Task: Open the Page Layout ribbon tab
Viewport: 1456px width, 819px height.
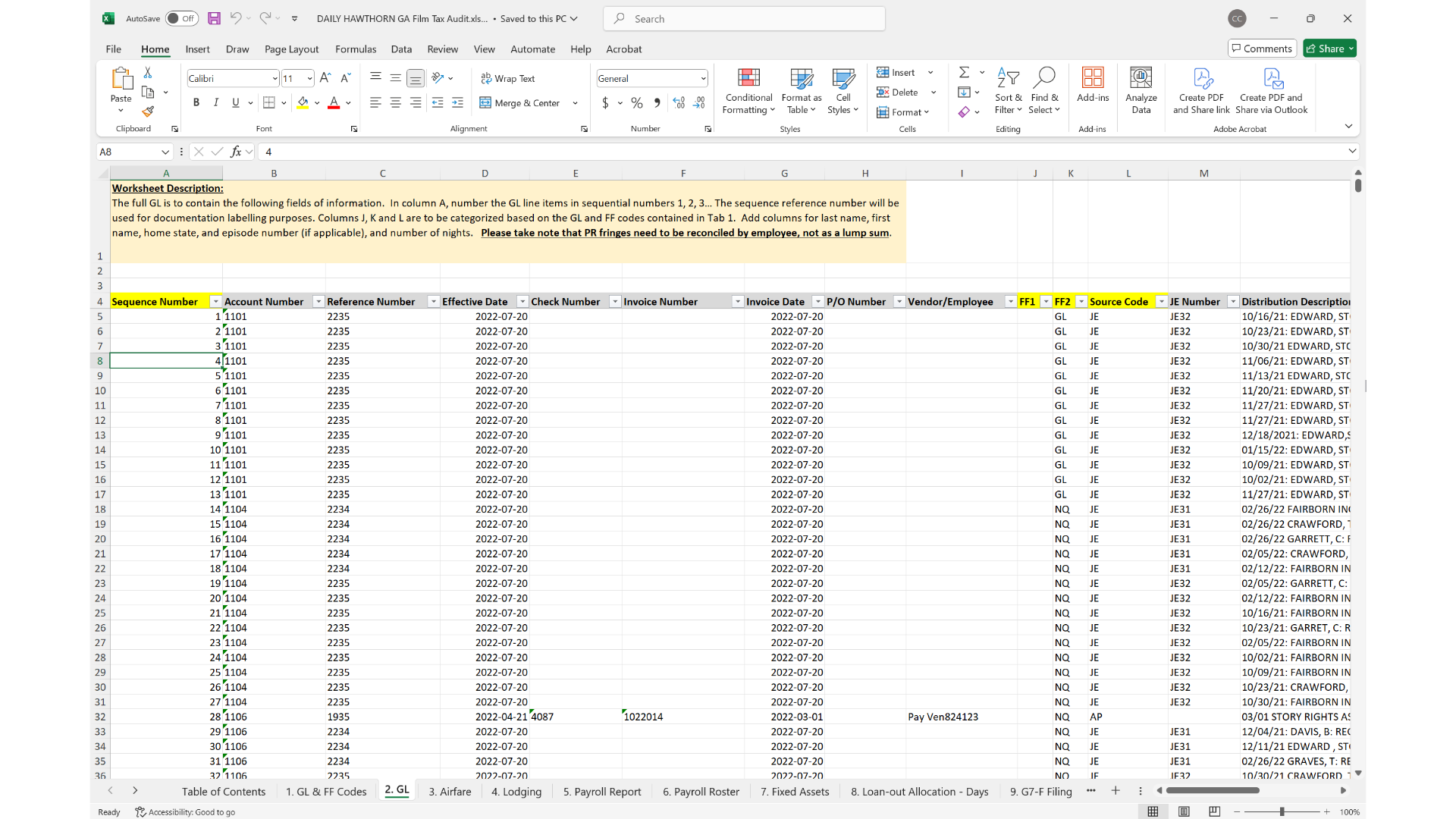Action: 291,49
